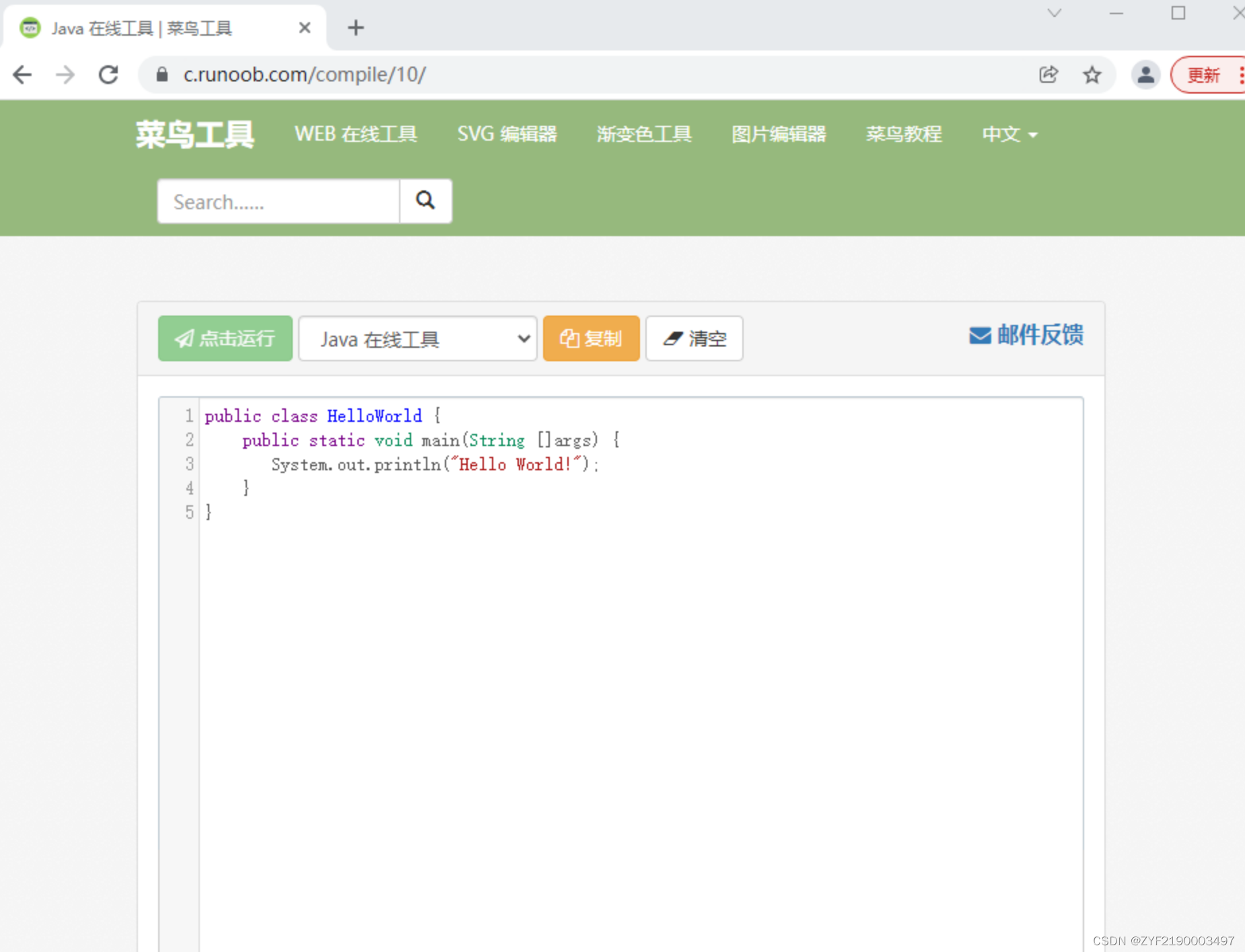Expand the 中文 language menu
The image size is (1245, 952).
click(1009, 134)
